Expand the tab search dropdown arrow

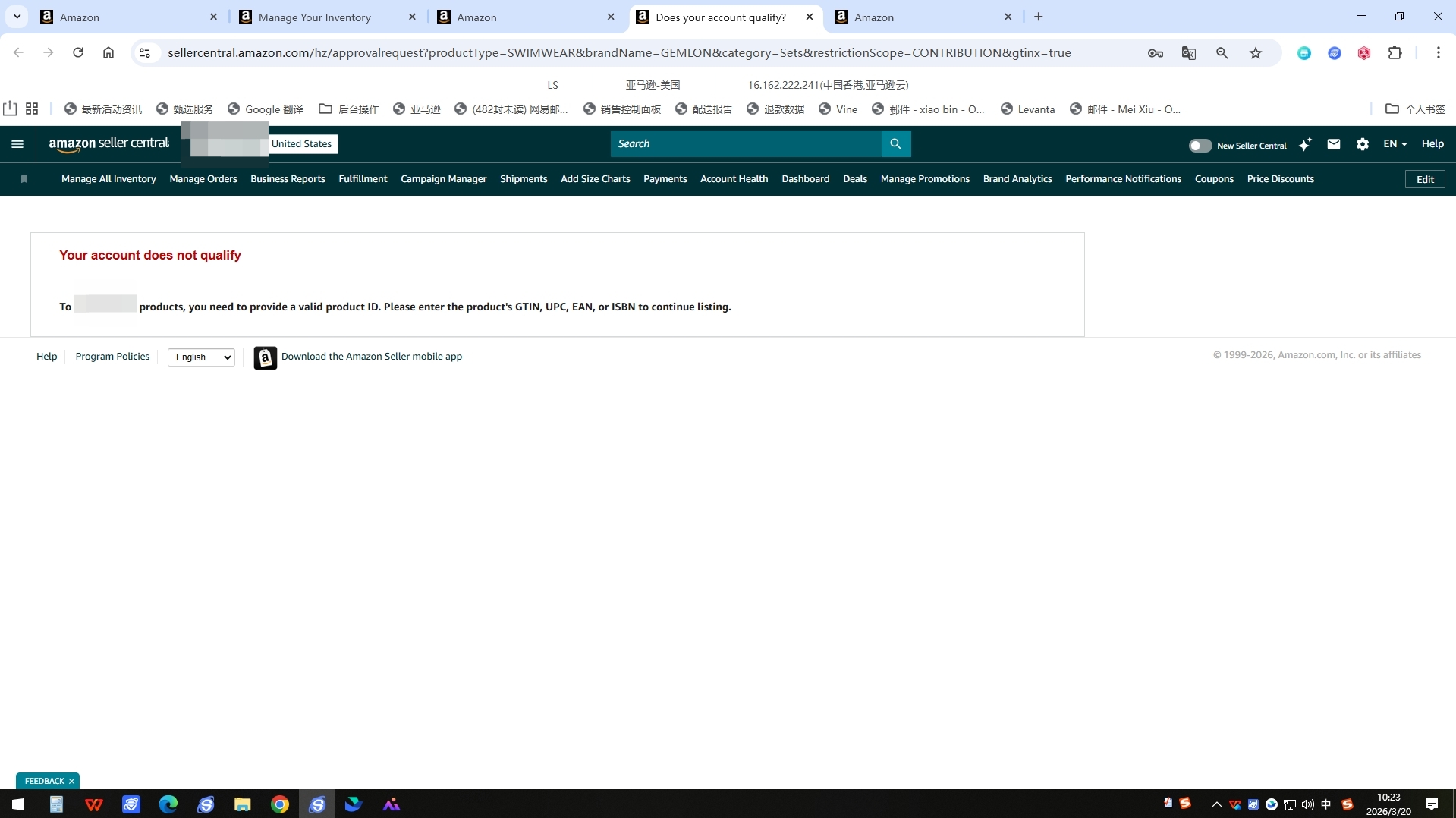17,17
